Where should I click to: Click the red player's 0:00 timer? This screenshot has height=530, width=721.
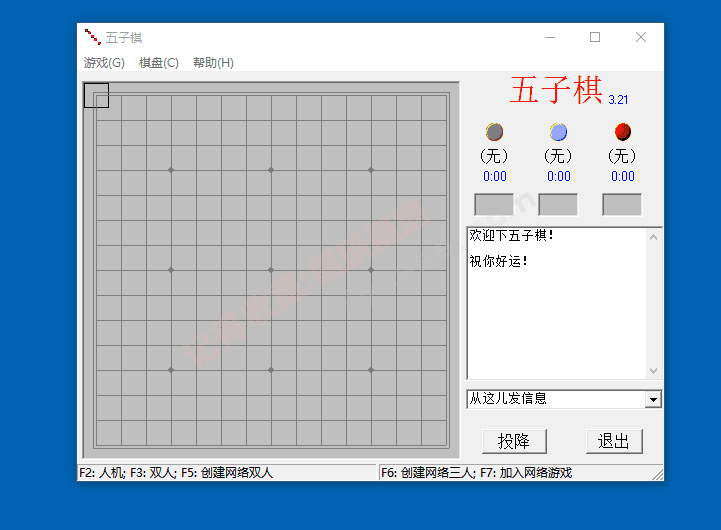click(623, 177)
